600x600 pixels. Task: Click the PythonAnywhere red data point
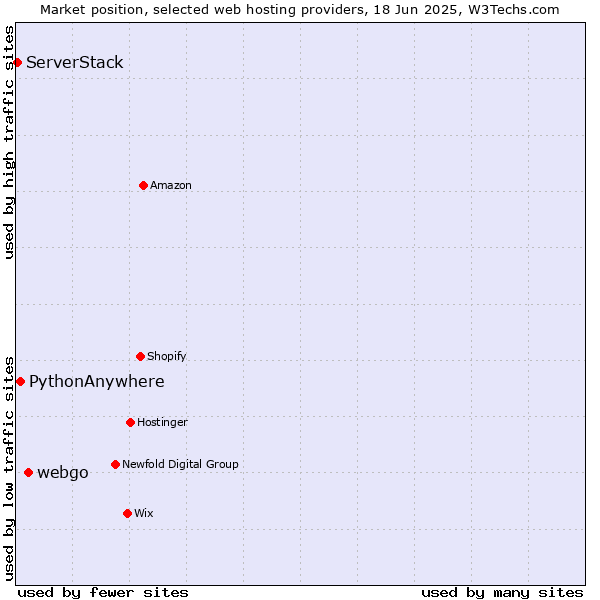(x=21, y=382)
